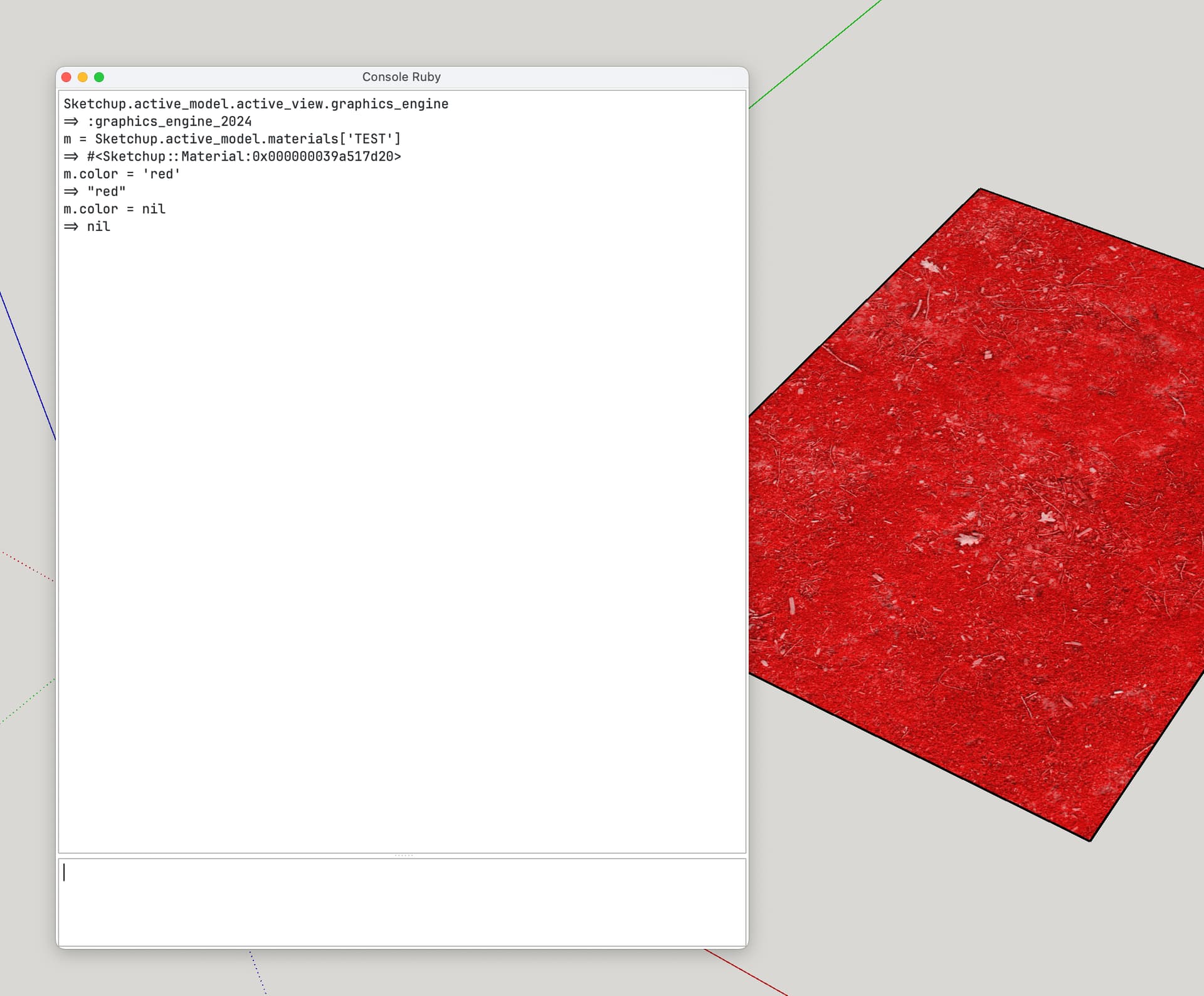This screenshot has width=1204, height=996.
Task: Click the final 'nil' output line
Action: coord(87,226)
